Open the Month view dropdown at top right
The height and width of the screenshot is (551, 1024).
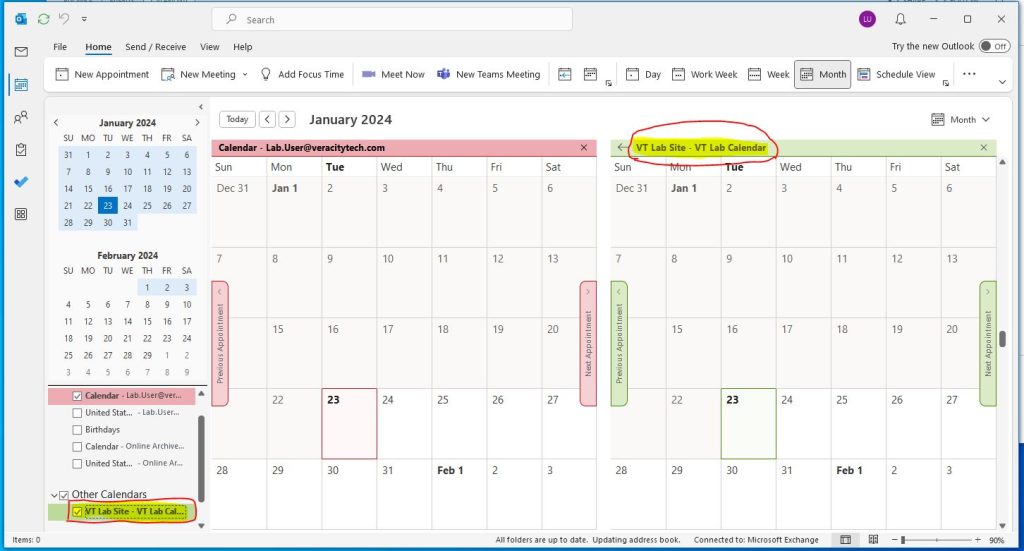click(x=960, y=120)
